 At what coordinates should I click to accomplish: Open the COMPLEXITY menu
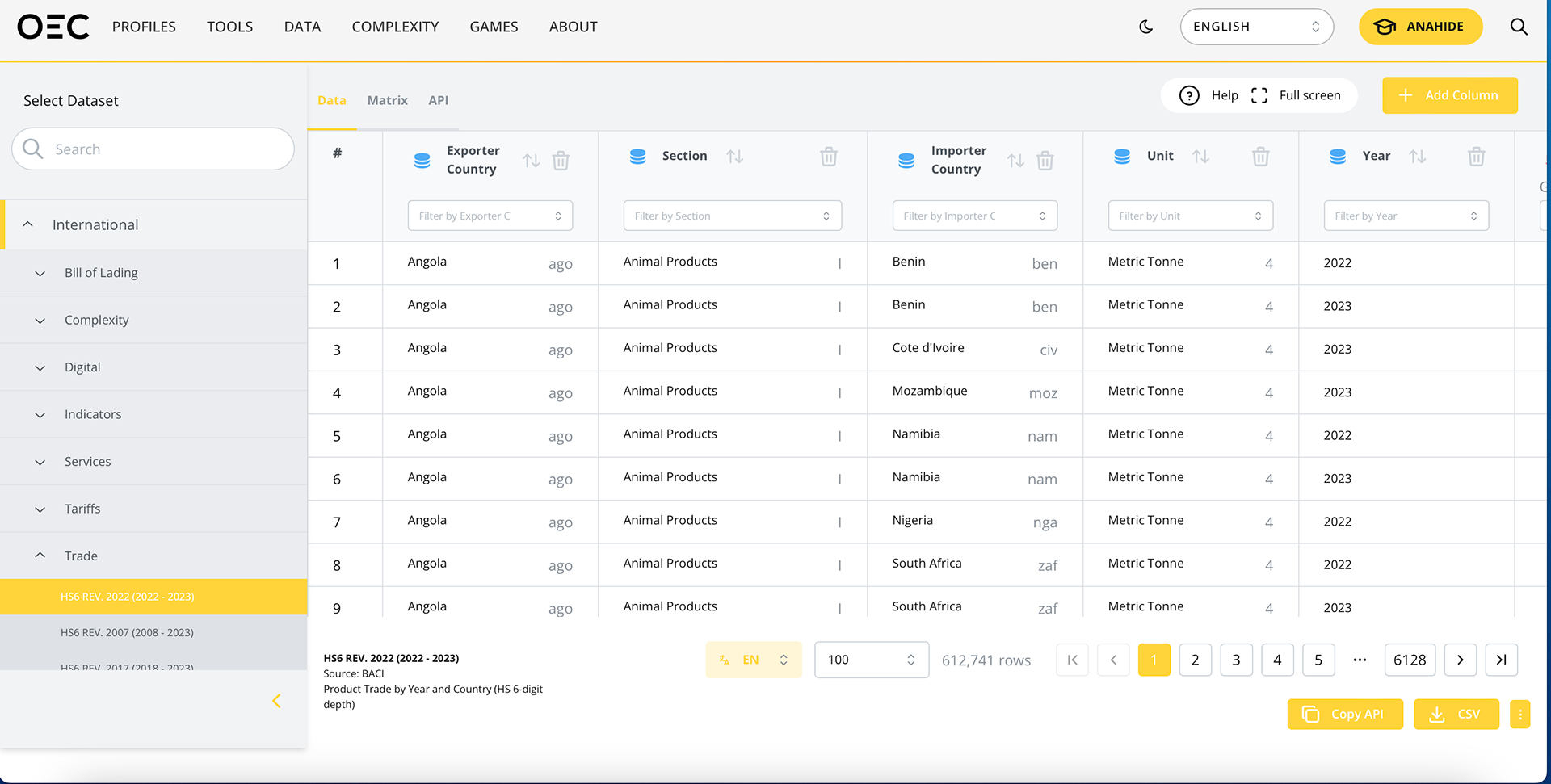coord(395,27)
